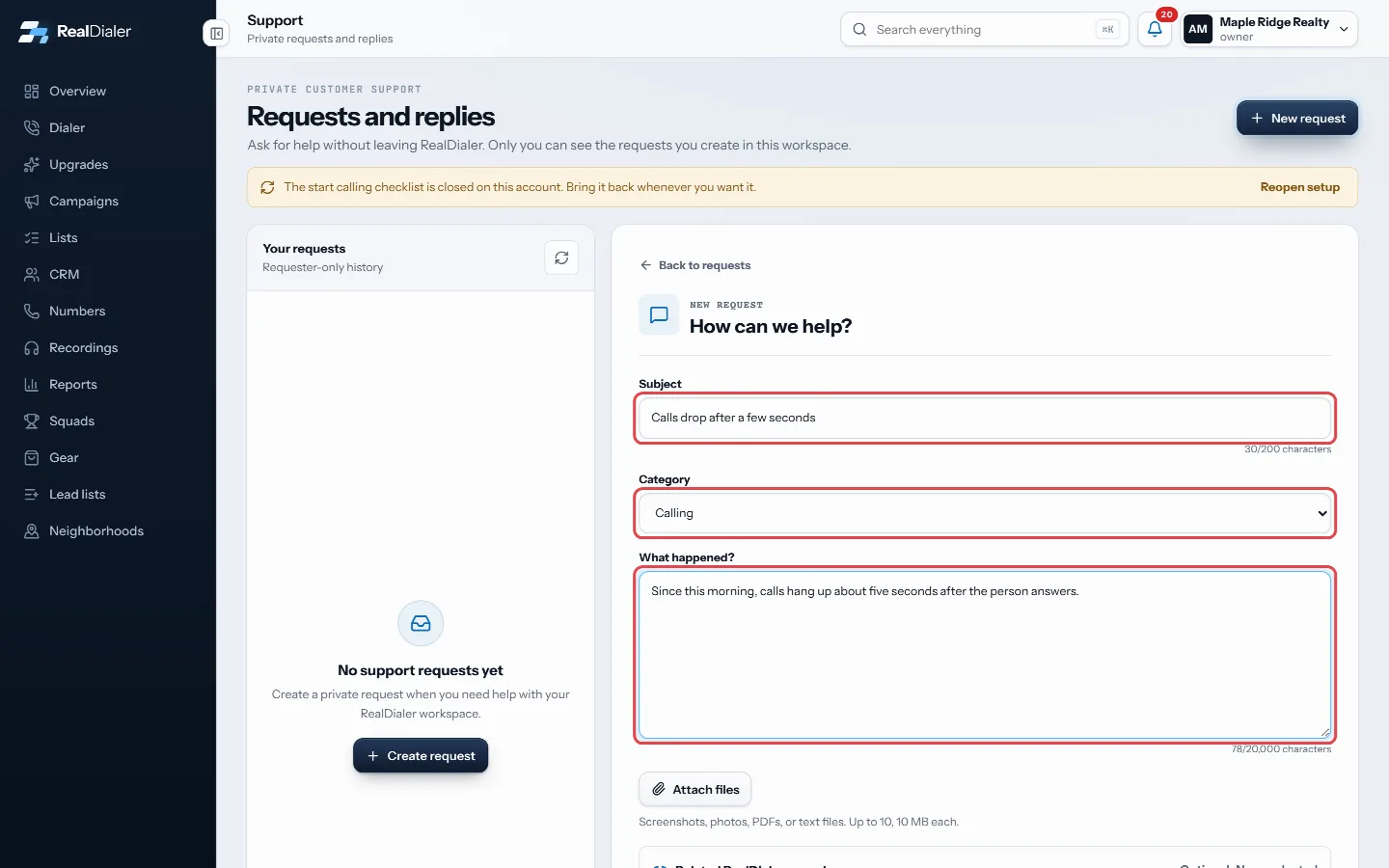Click the 'How can we help?' heading
Screen dimensions: 1389x868
pyautogui.click(x=771, y=326)
